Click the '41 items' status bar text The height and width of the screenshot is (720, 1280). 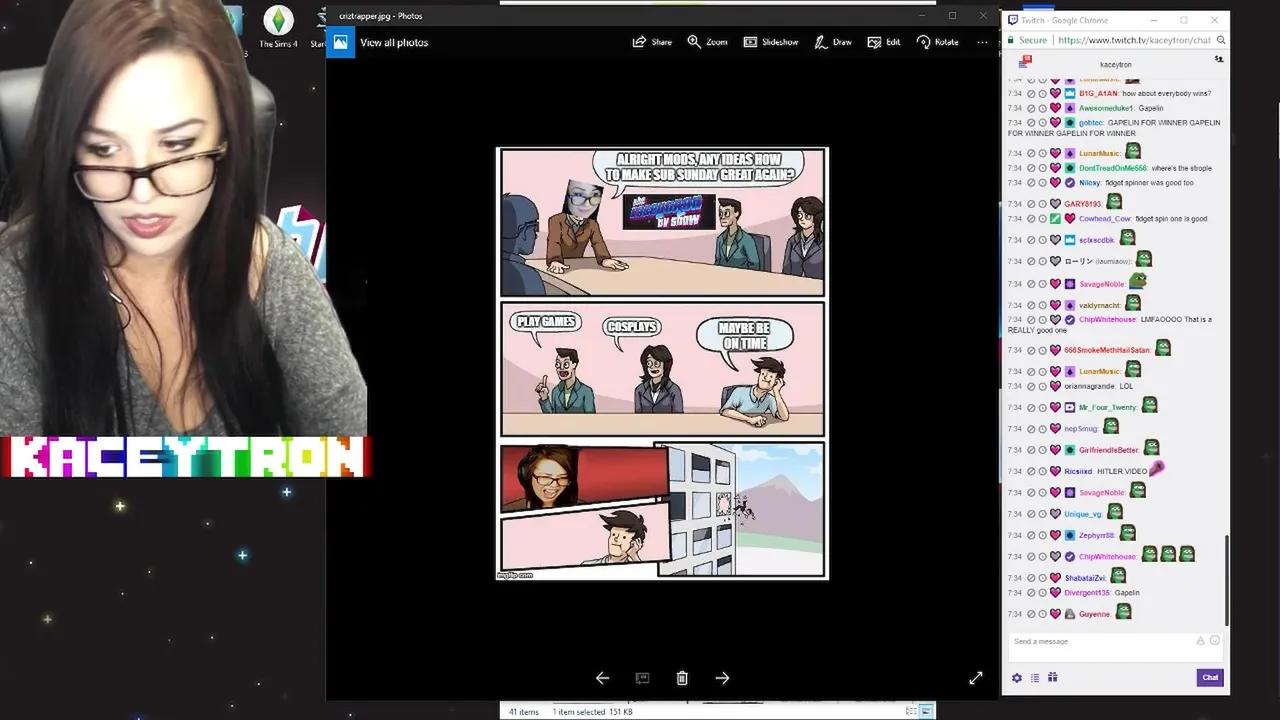tap(523, 712)
